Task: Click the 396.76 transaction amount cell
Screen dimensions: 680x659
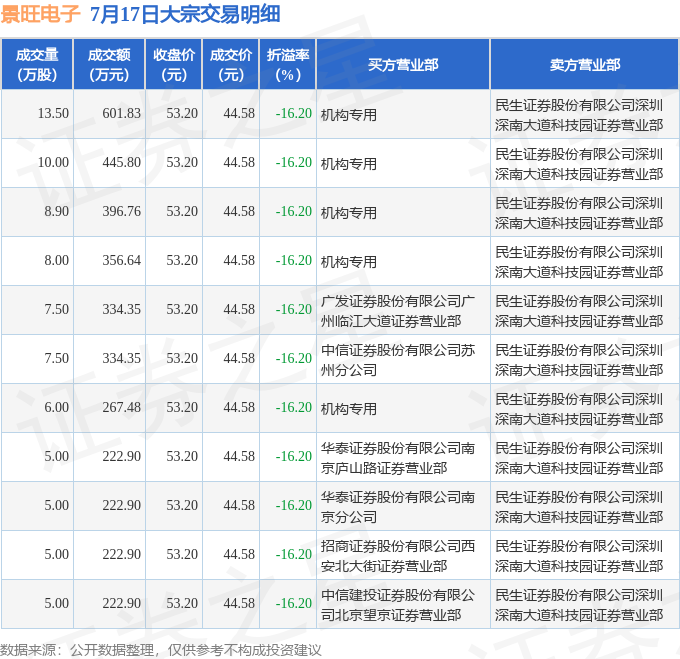Action: [x=121, y=212]
